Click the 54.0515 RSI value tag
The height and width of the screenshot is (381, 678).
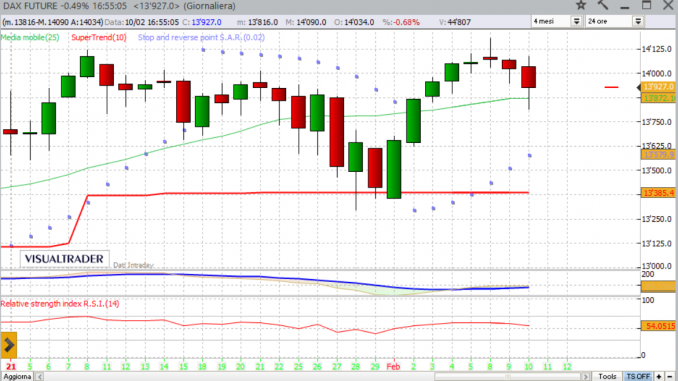pyautogui.click(x=658, y=326)
